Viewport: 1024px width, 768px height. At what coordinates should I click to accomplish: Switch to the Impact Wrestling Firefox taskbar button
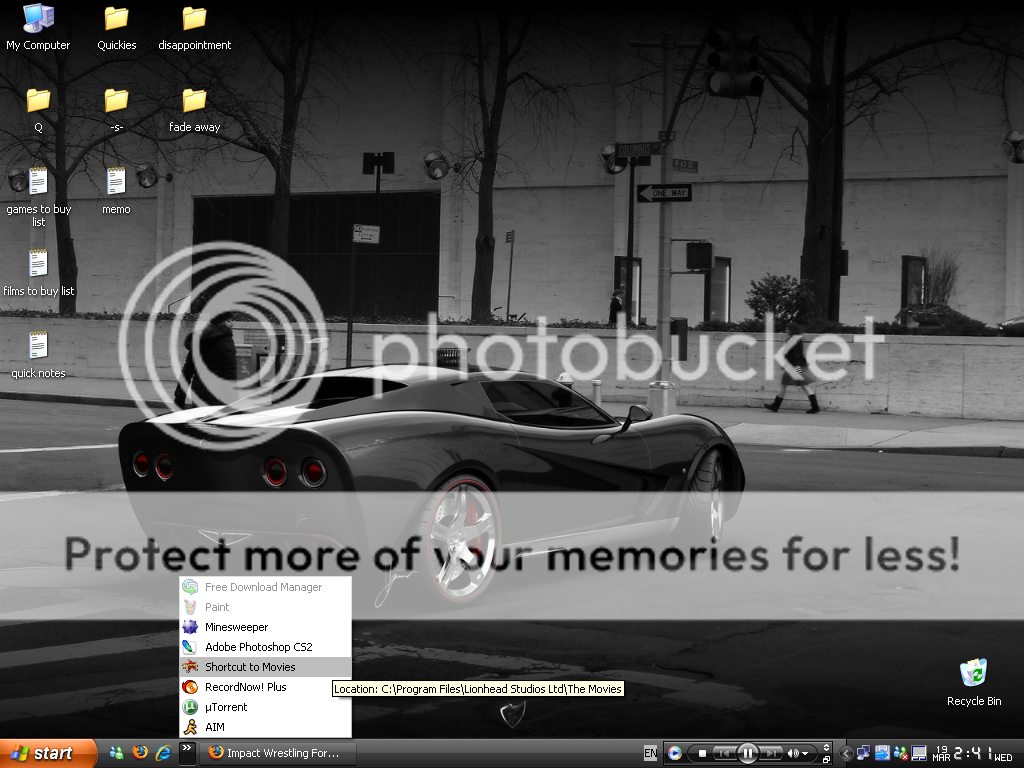coord(273,753)
